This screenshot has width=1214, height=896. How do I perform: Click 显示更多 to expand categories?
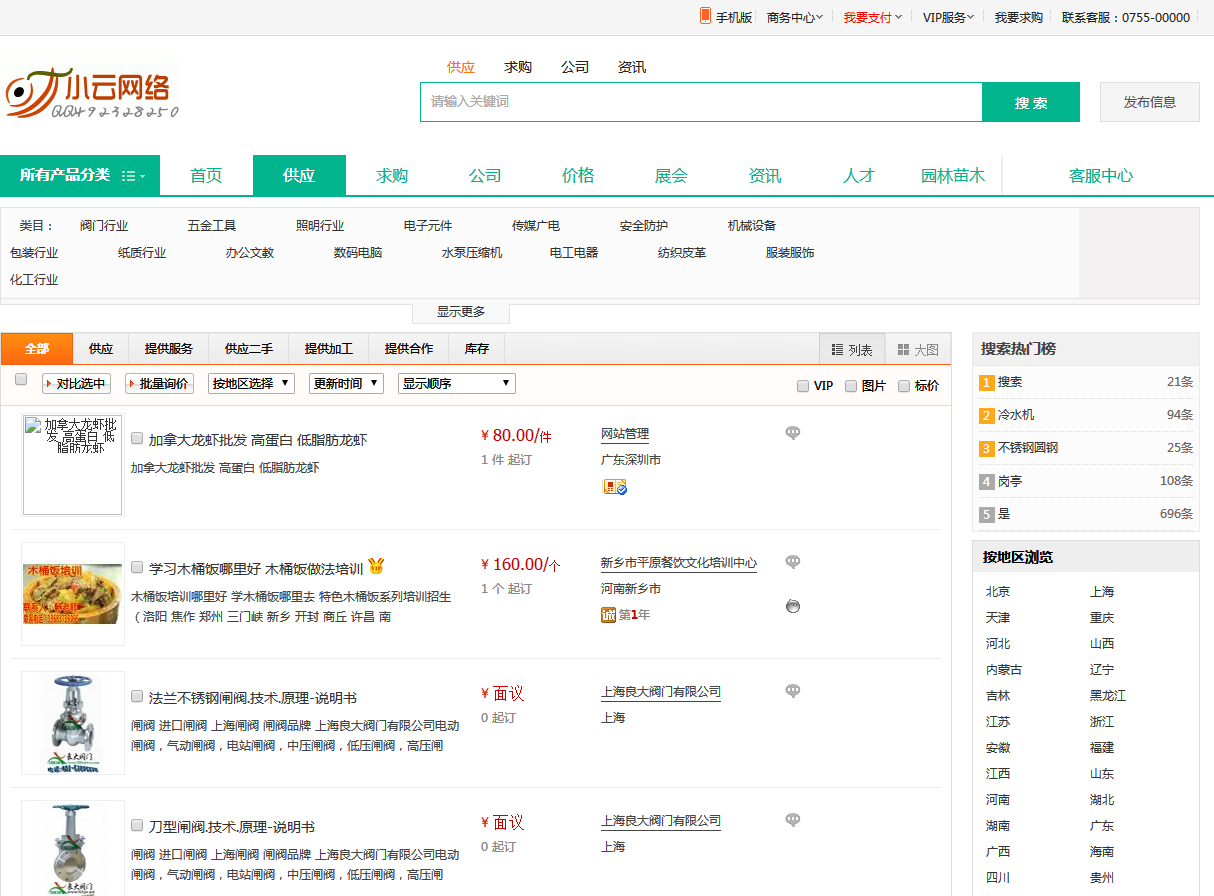coord(461,312)
